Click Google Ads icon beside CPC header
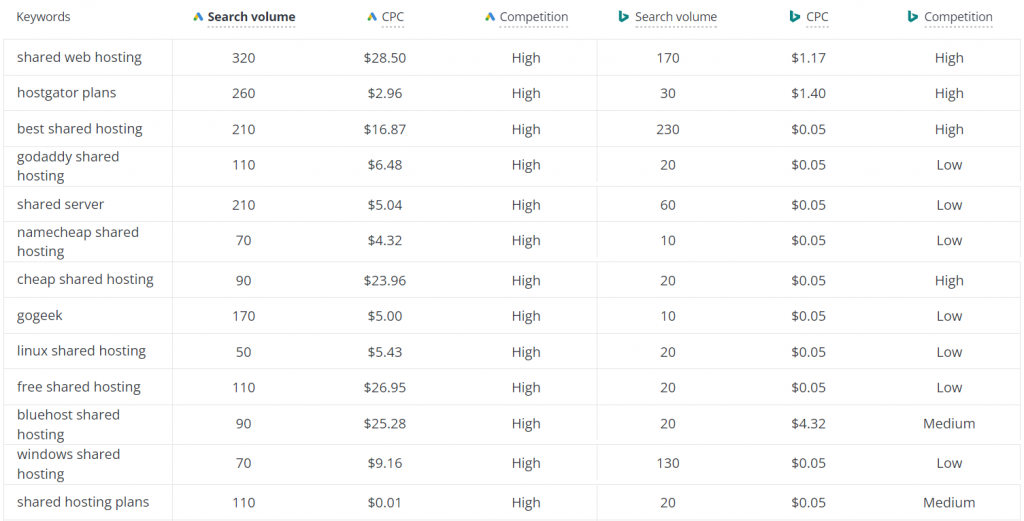The image size is (1024, 521). [372, 17]
